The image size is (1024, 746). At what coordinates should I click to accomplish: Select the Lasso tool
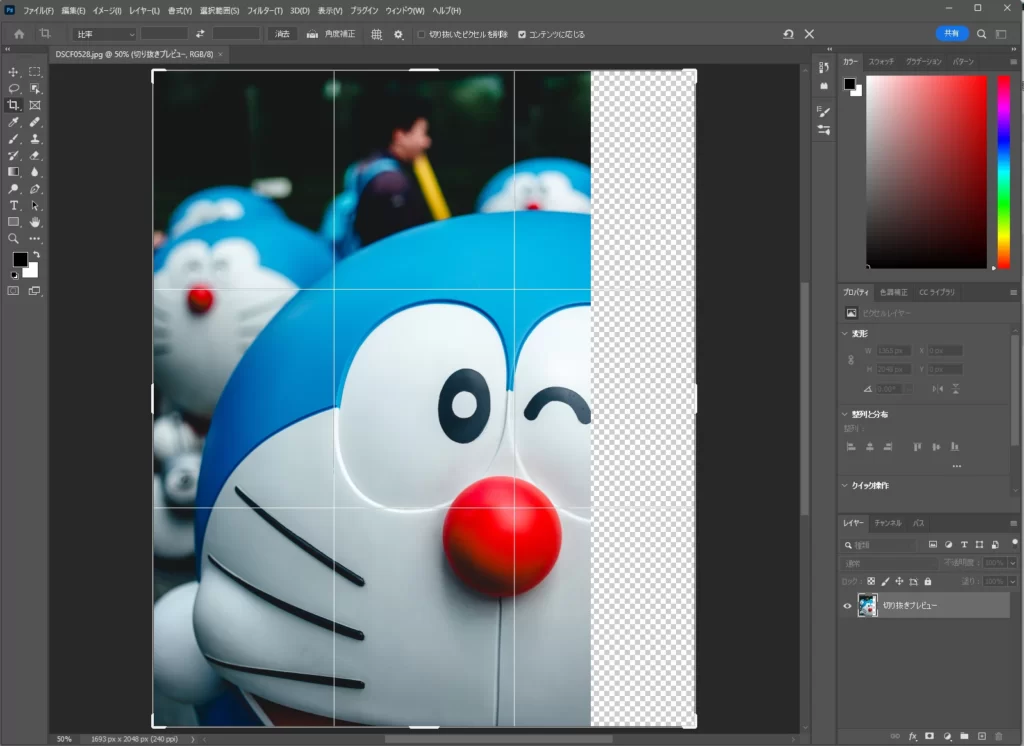(x=13, y=88)
